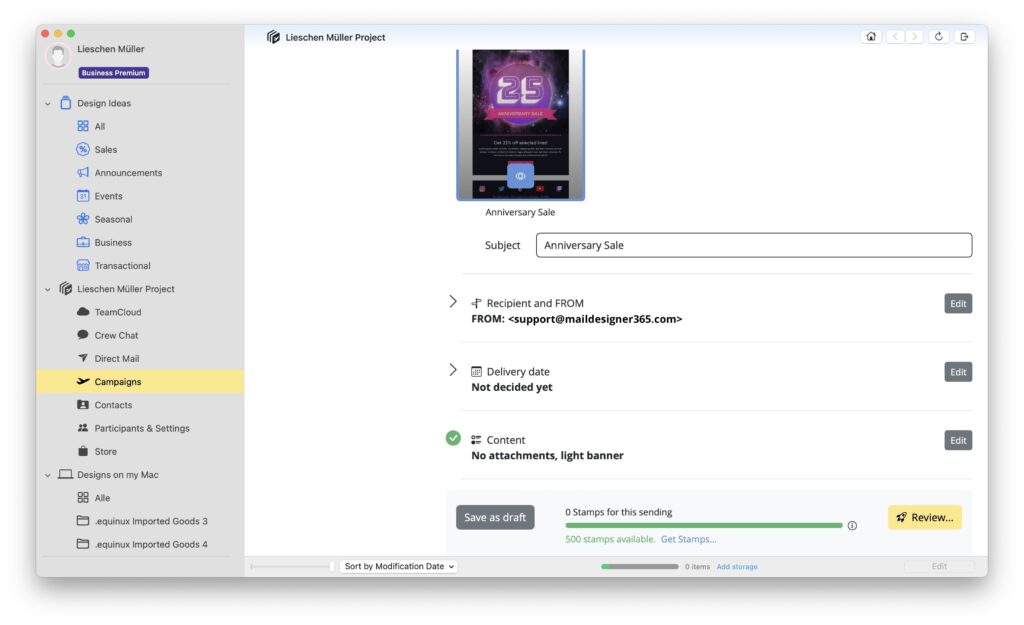The width and height of the screenshot is (1024, 625).
Task: Click the Business briefcase icon
Action: pos(83,242)
